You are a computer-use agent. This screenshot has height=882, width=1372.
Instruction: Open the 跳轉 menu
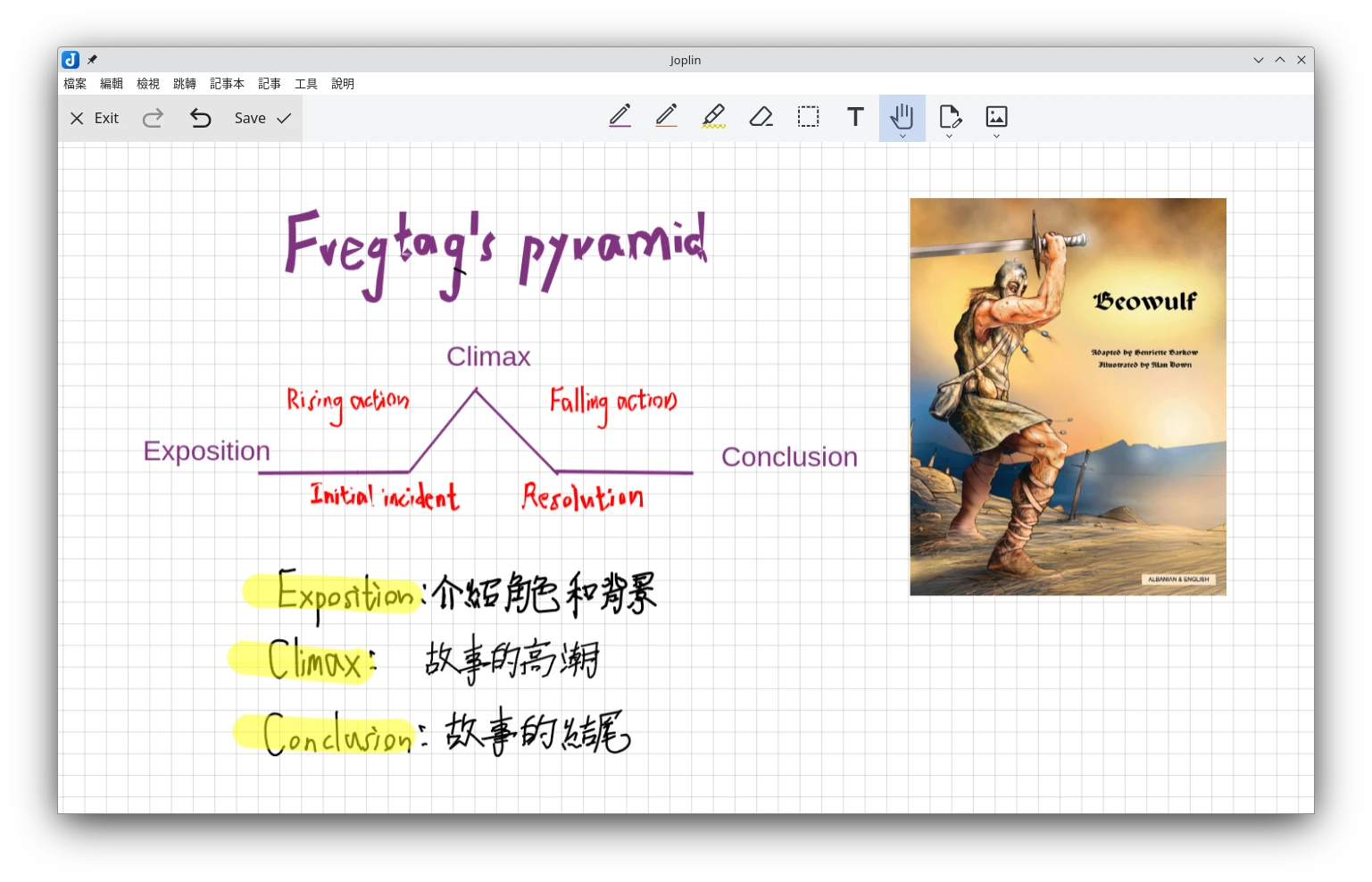(185, 84)
